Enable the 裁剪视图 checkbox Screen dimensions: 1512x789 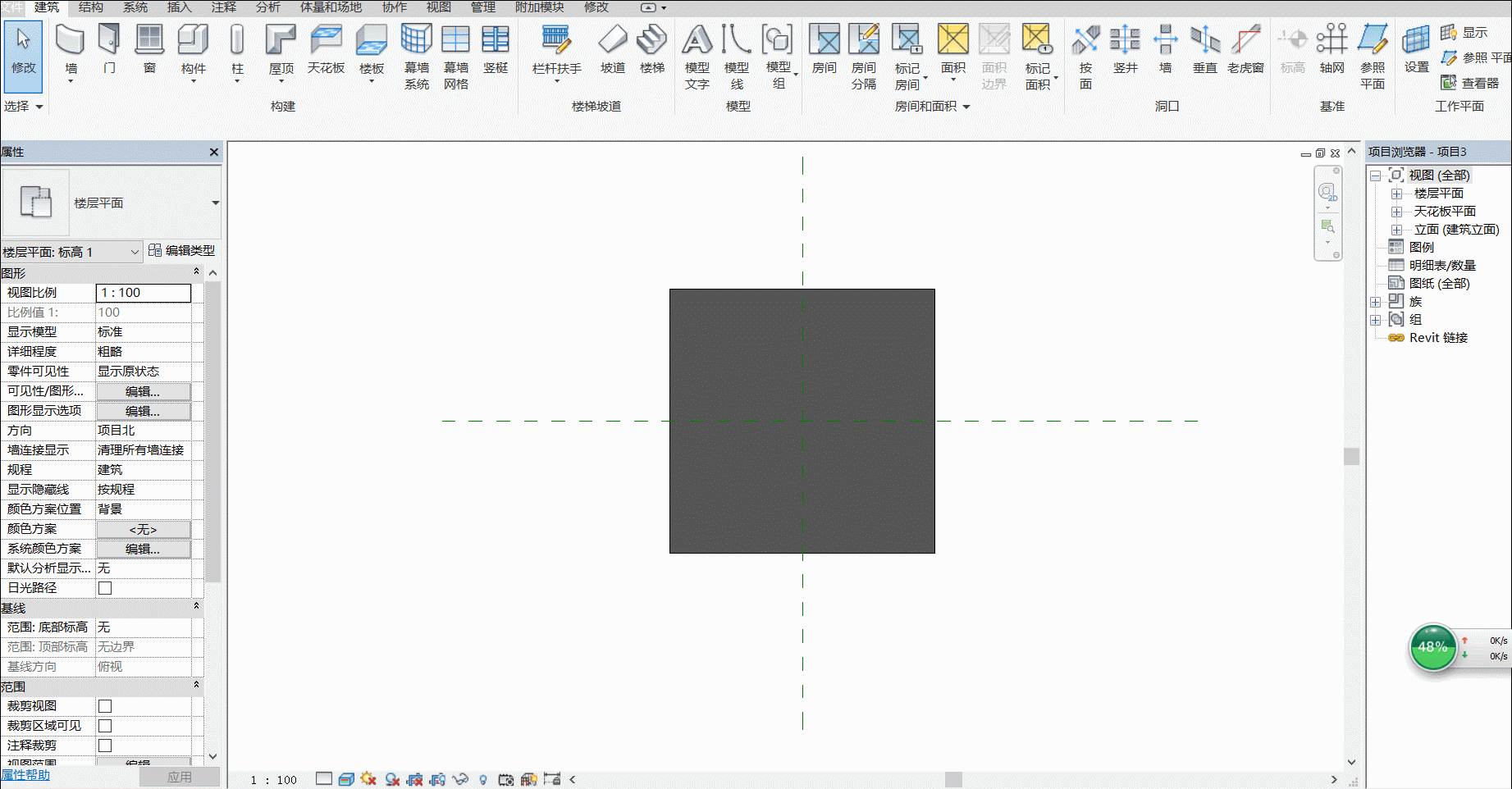point(105,706)
